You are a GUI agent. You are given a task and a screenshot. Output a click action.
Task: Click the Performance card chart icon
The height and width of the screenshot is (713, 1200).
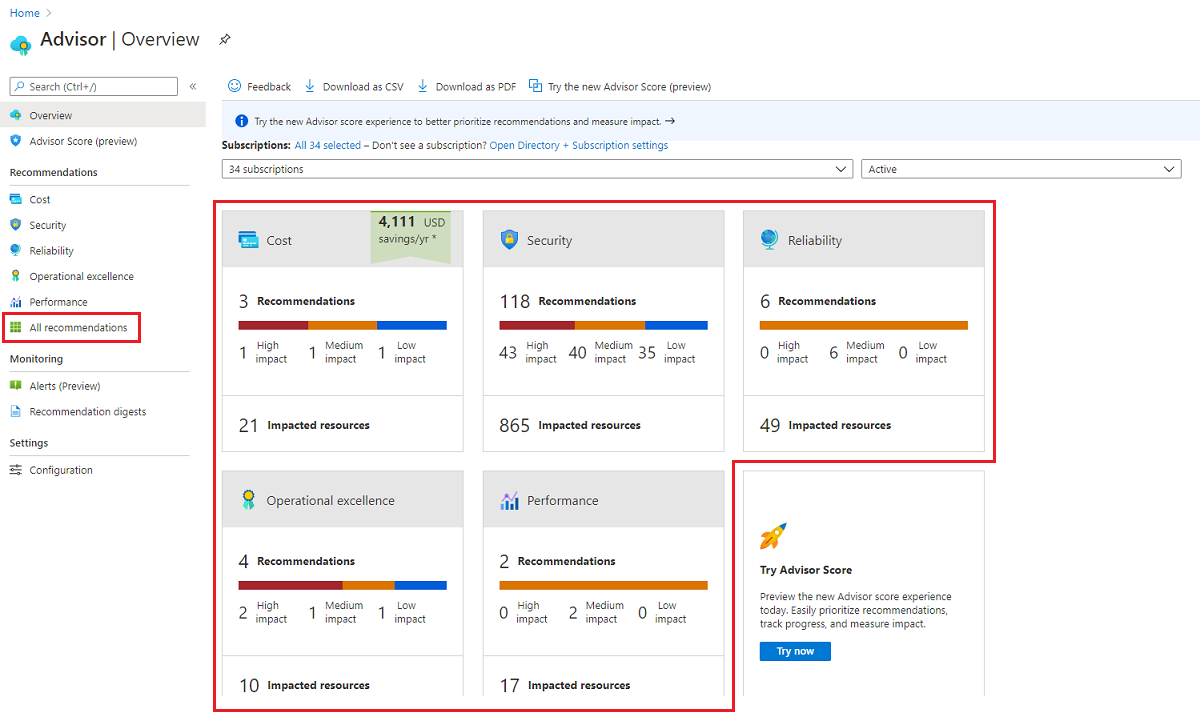click(509, 500)
